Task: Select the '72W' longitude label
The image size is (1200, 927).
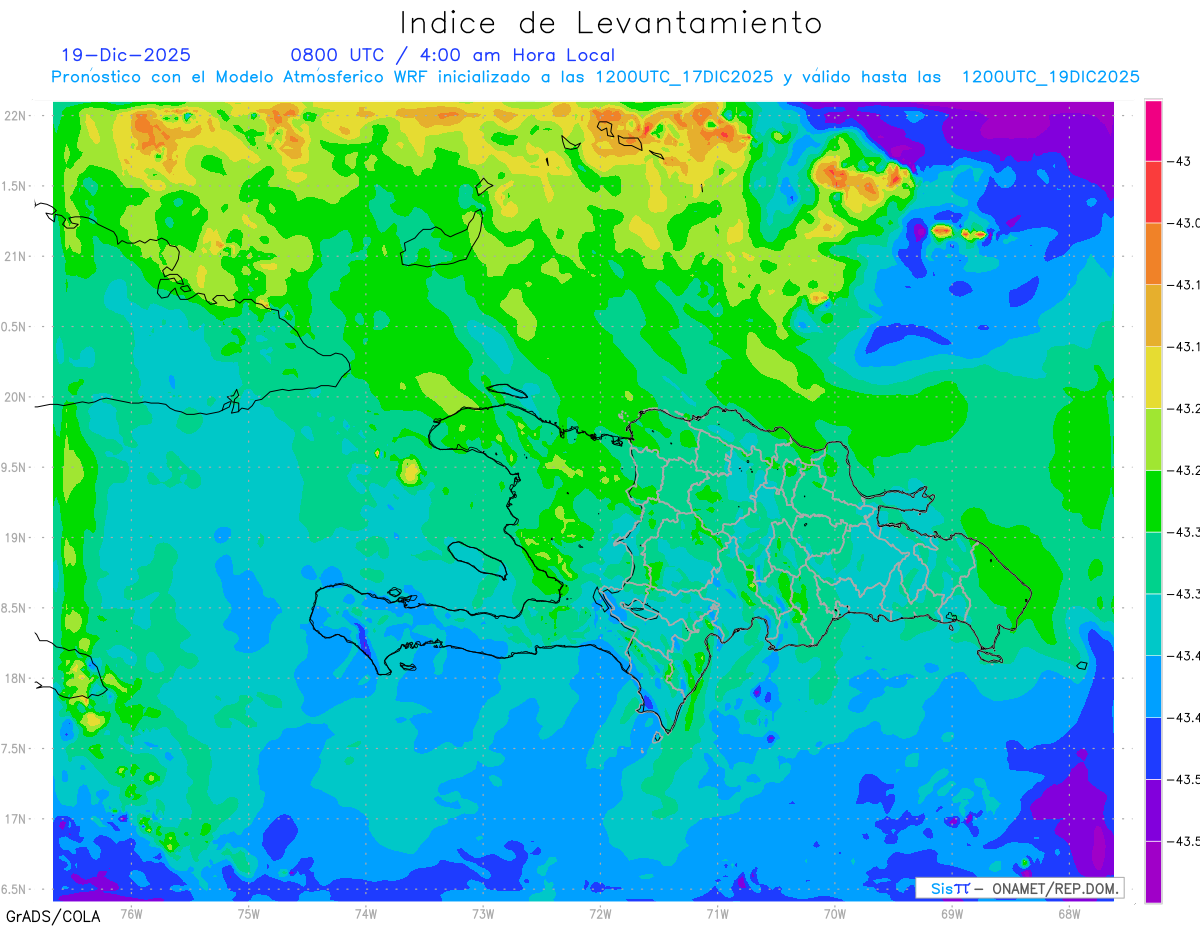Action: click(x=600, y=913)
